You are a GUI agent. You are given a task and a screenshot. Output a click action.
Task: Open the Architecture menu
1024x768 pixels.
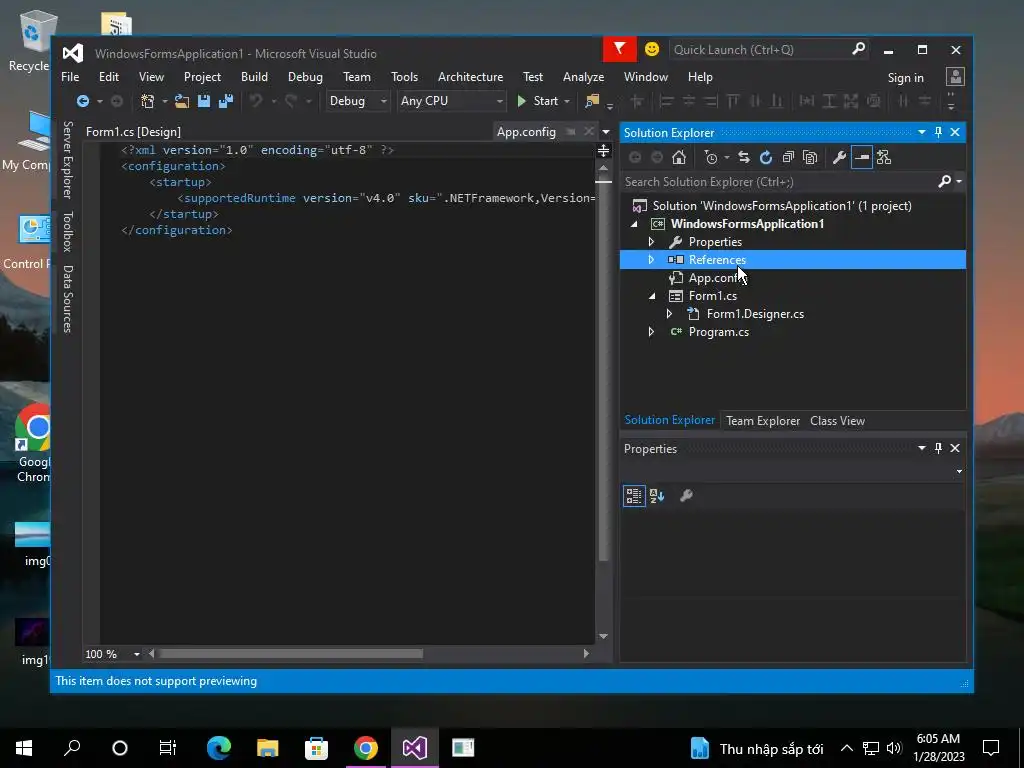(x=470, y=77)
